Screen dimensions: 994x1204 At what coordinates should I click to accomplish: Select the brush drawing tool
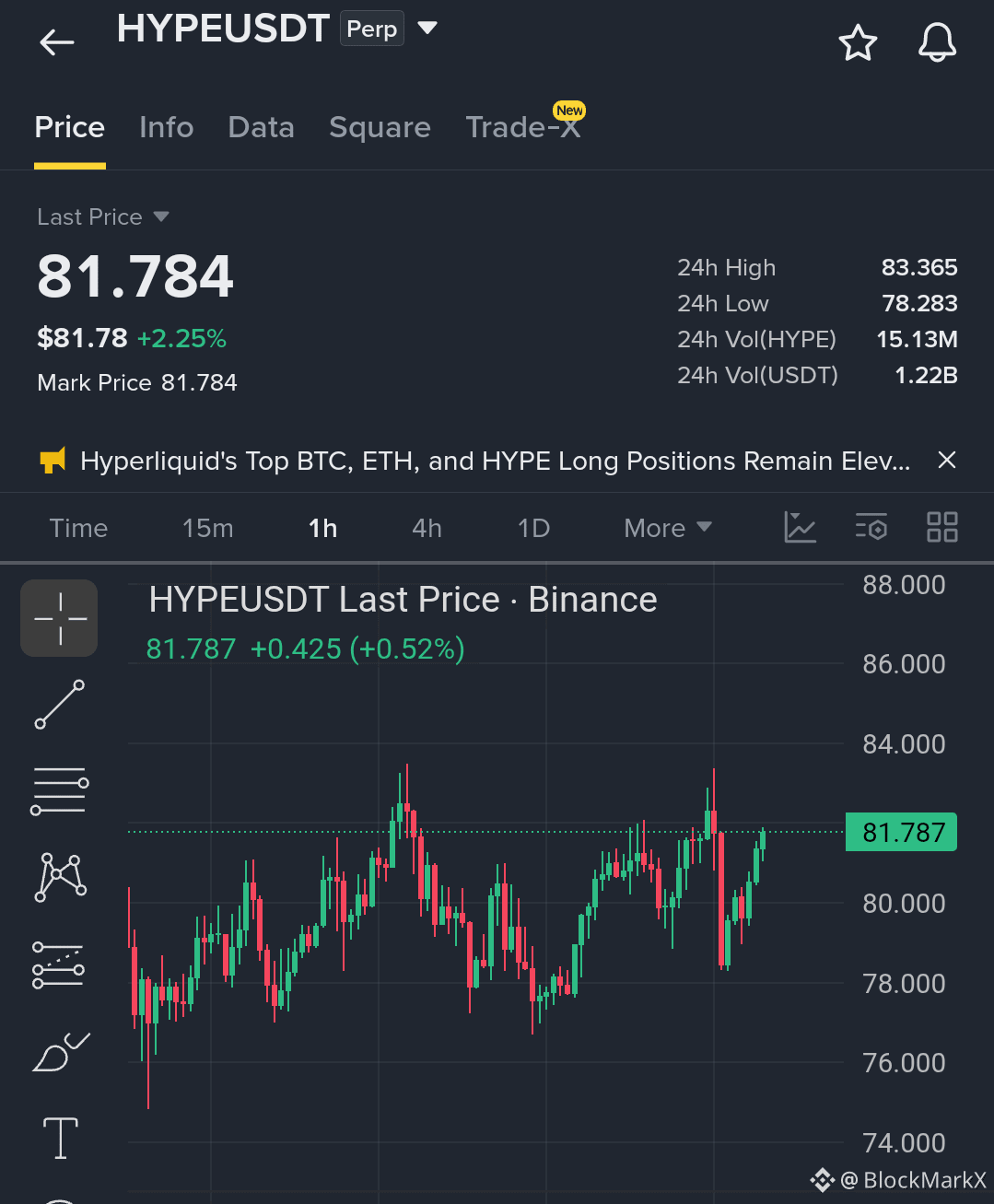[61, 1052]
